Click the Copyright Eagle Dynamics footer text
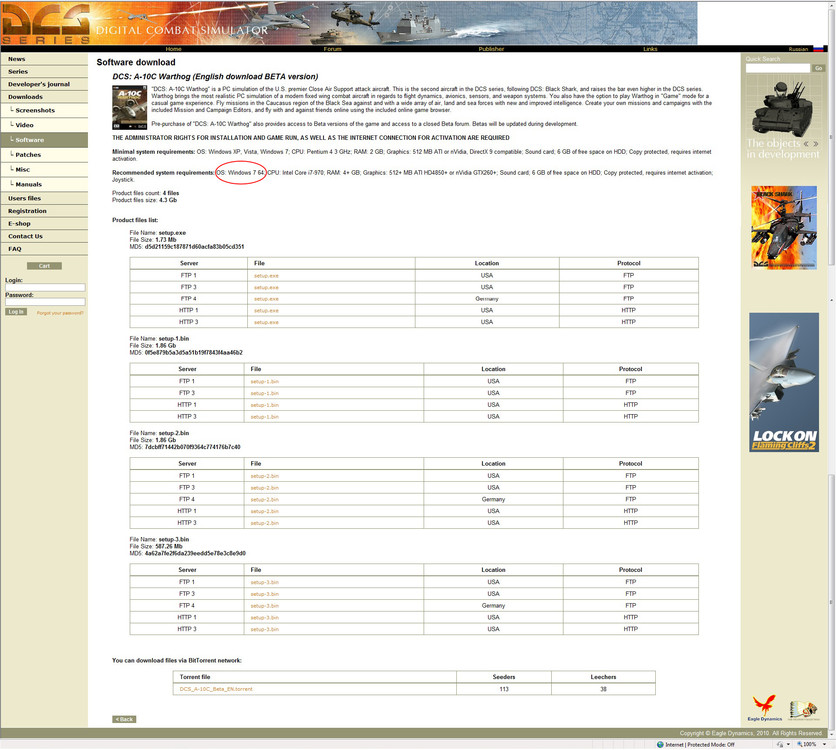Viewport: 836px width, 750px height. point(751,733)
